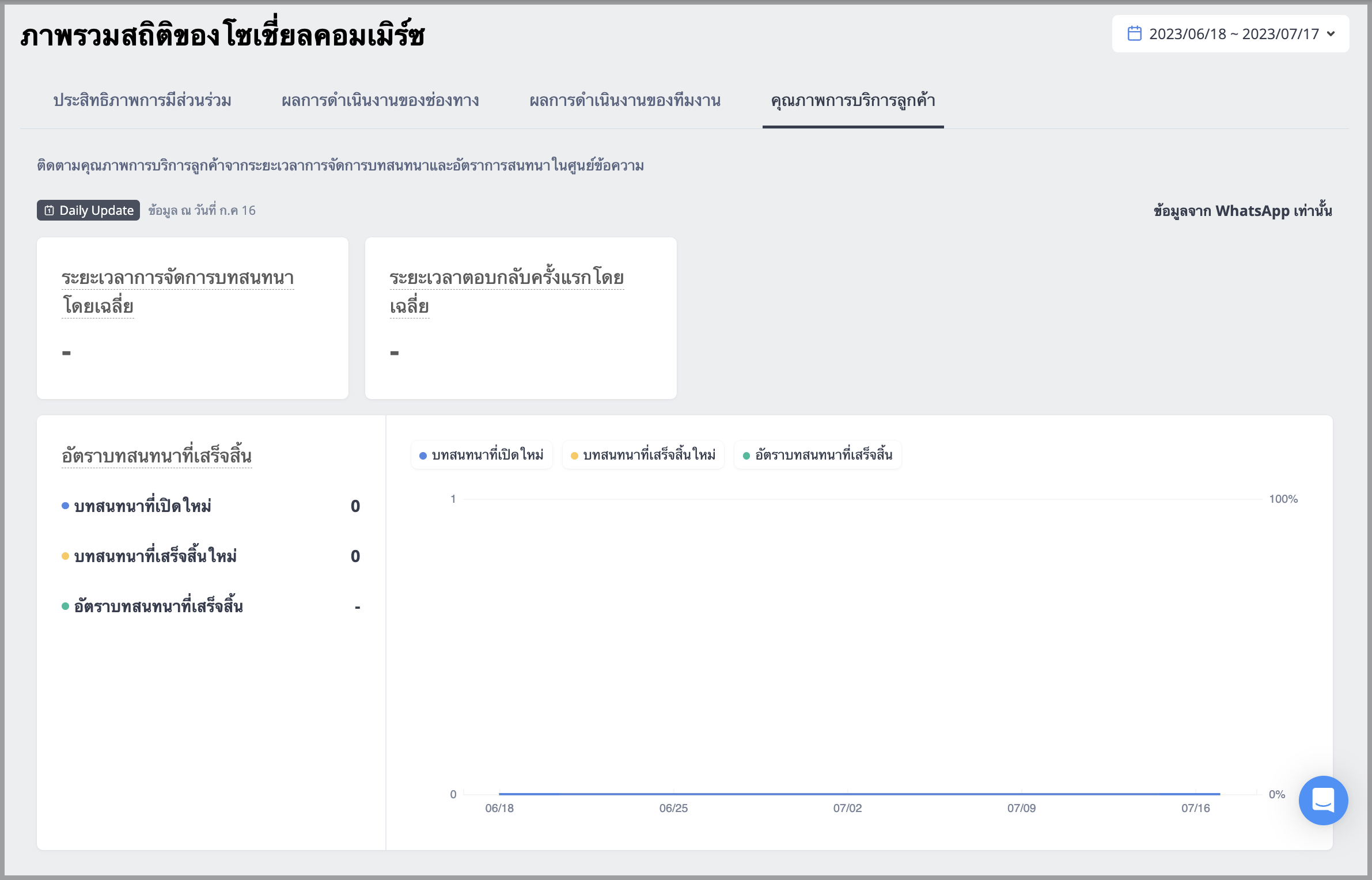Image resolution: width=1372 pixels, height=880 pixels.
Task: Click the calendar icon in date picker
Action: (x=1134, y=33)
